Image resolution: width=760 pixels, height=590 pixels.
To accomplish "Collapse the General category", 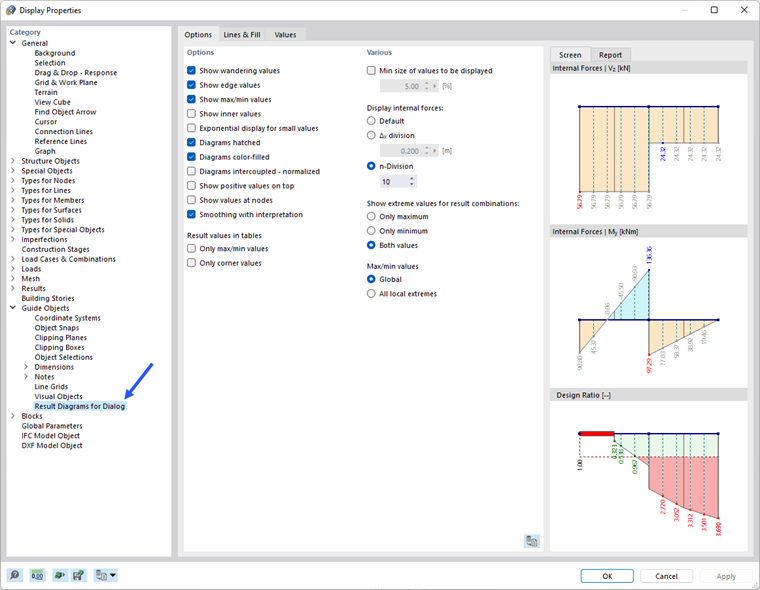I will pos(13,43).
